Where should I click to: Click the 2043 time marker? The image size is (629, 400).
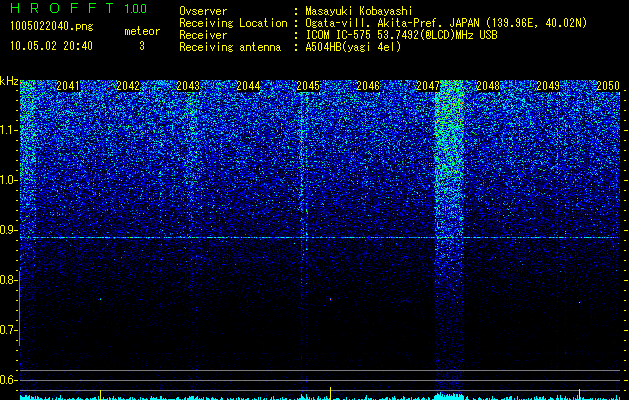[188, 86]
